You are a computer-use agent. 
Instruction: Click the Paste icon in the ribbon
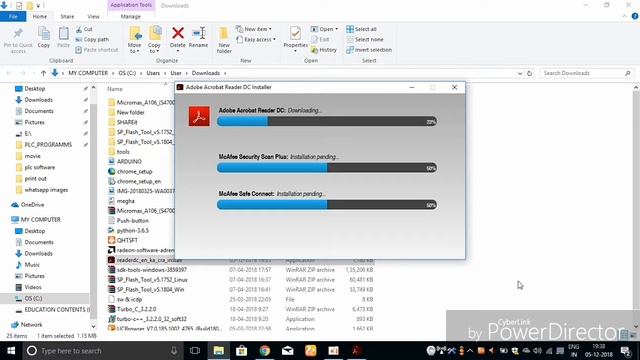point(63,37)
